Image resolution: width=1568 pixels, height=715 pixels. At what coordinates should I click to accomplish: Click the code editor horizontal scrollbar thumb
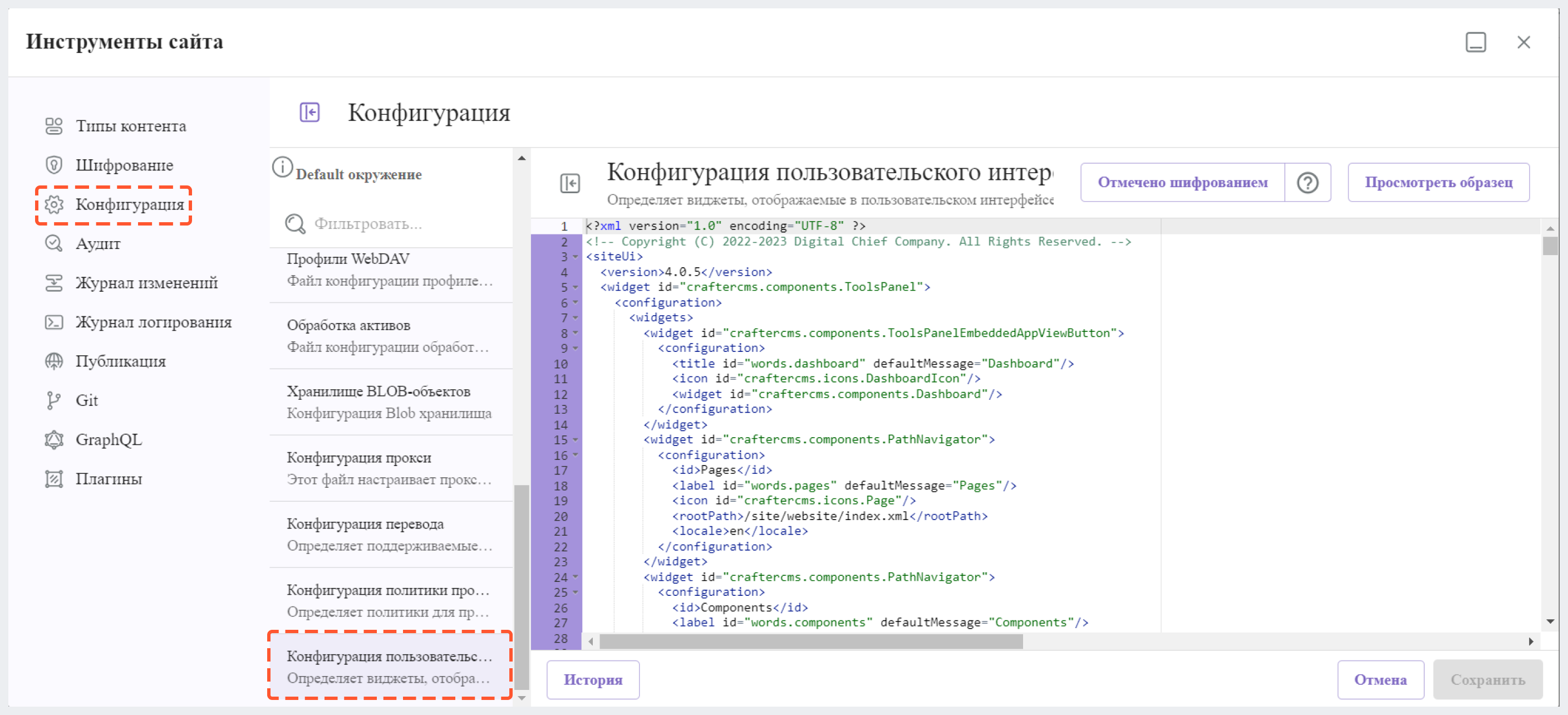coord(811,641)
